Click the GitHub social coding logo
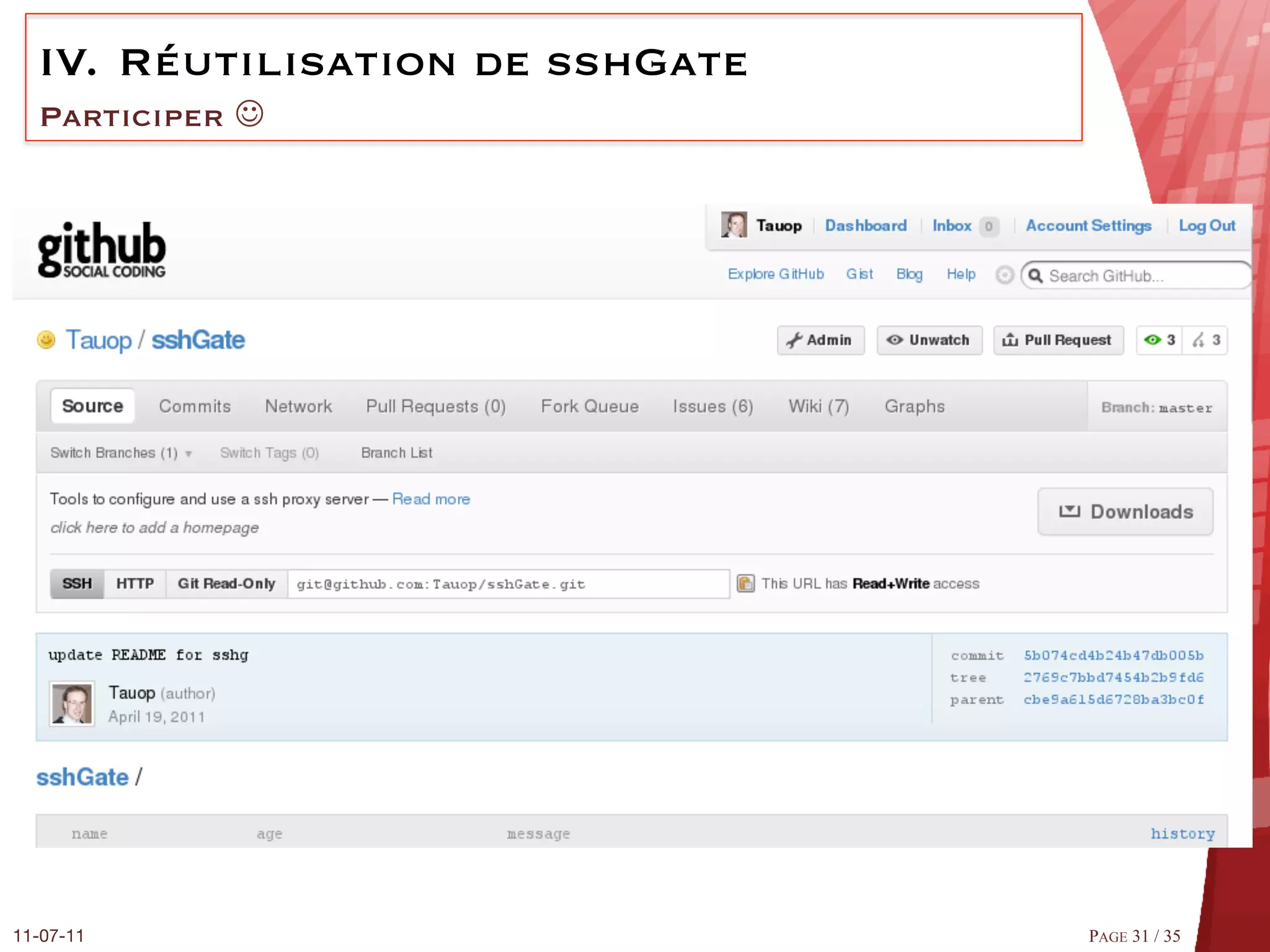The height and width of the screenshot is (952, 1270). point(102,250)
